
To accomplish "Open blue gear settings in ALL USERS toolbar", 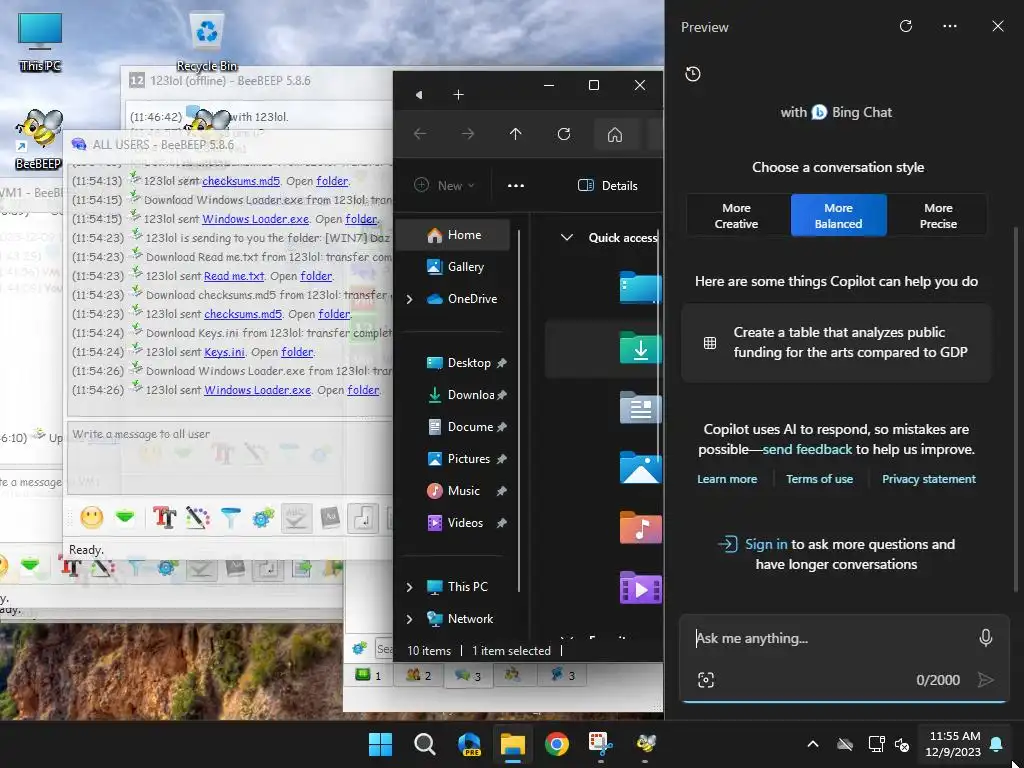I will pyautogui.click(x=263, y=519).
